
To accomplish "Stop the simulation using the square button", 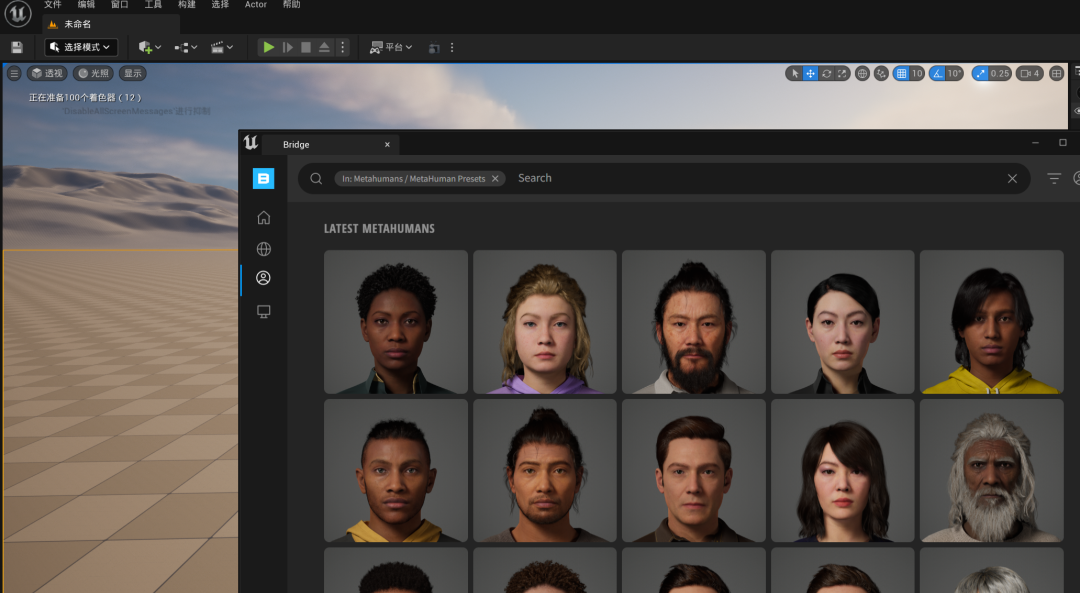I will tap(306, 47).
